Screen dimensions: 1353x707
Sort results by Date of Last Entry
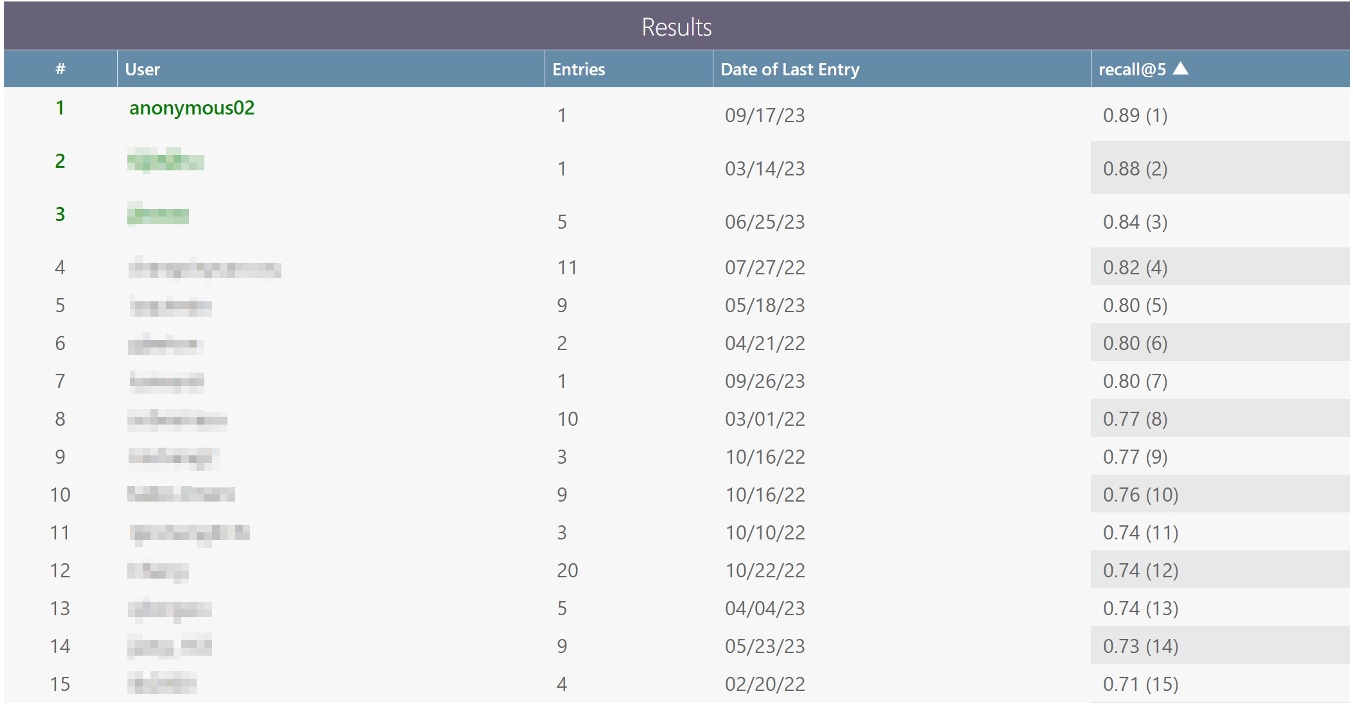pyautogui.click(x=789, y=69)
